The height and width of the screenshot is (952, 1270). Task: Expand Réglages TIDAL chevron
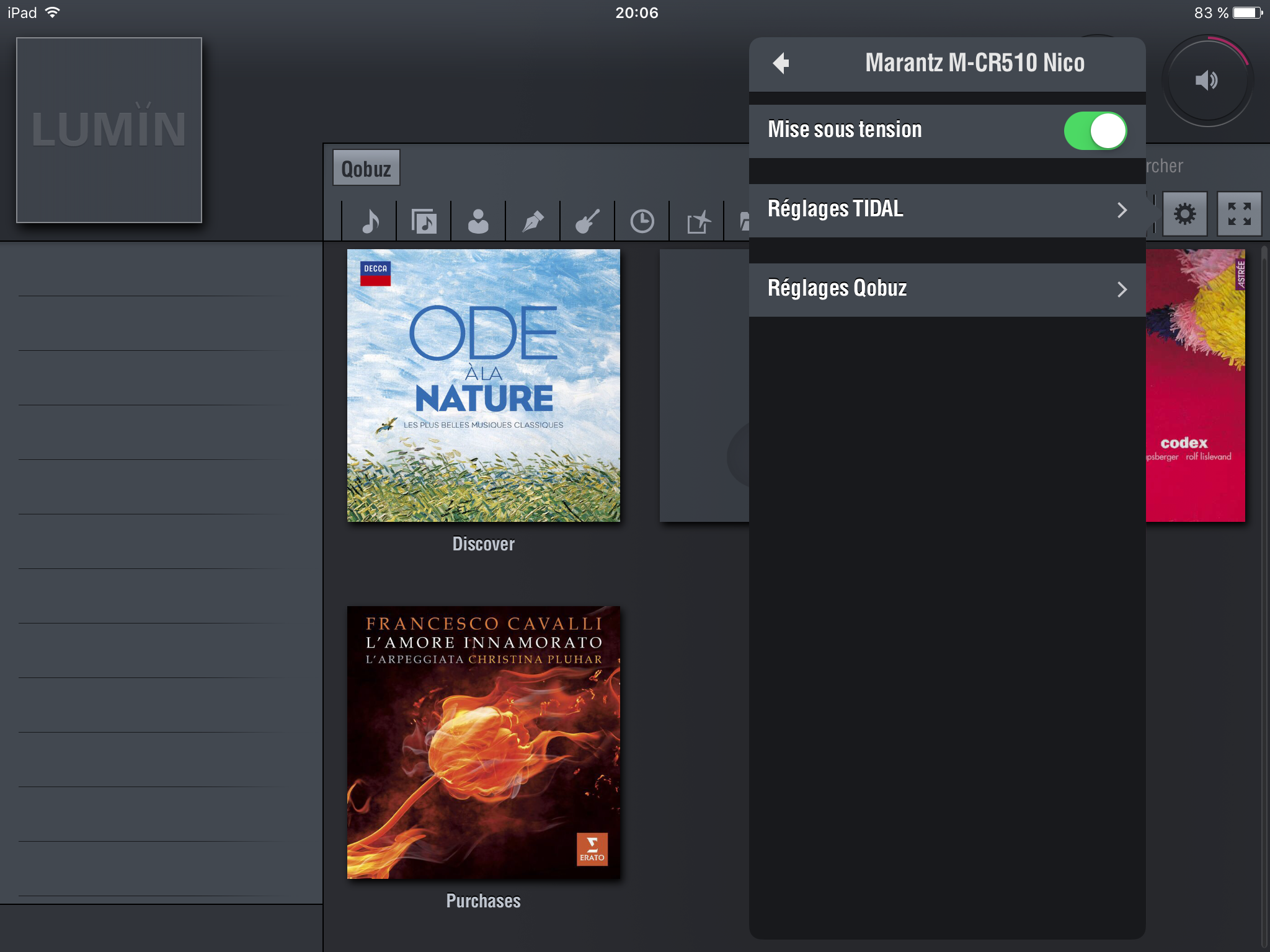pyautogui.click(x=1121, y=210)
